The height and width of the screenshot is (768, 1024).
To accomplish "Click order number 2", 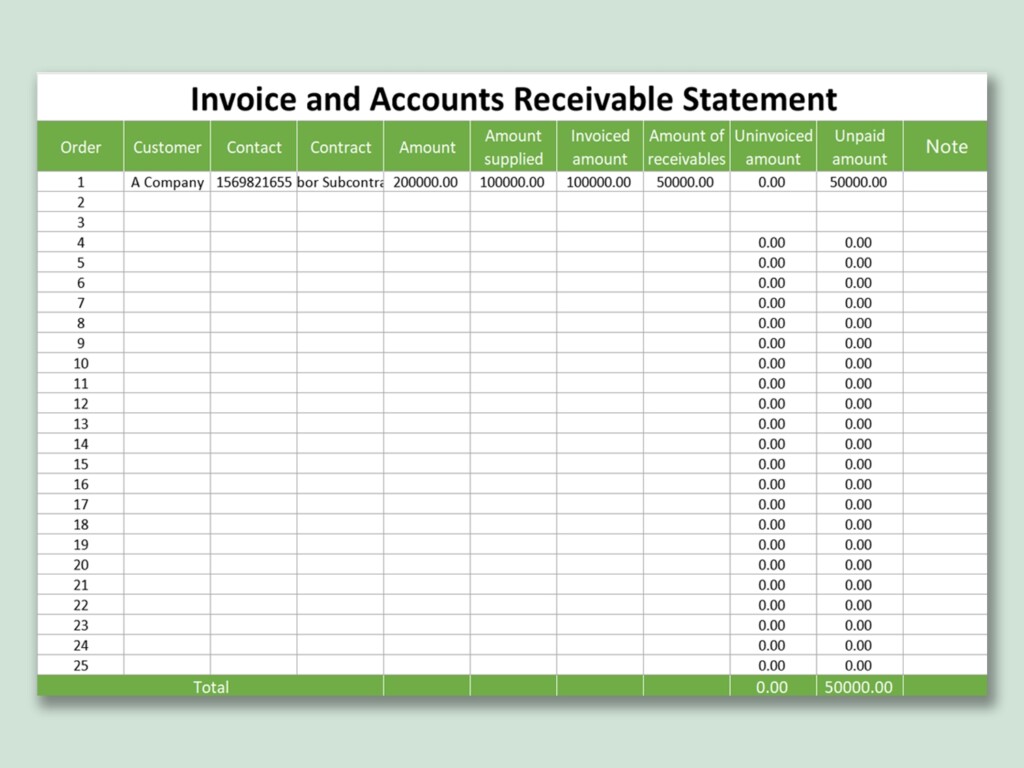I will [x=81, y=202].
